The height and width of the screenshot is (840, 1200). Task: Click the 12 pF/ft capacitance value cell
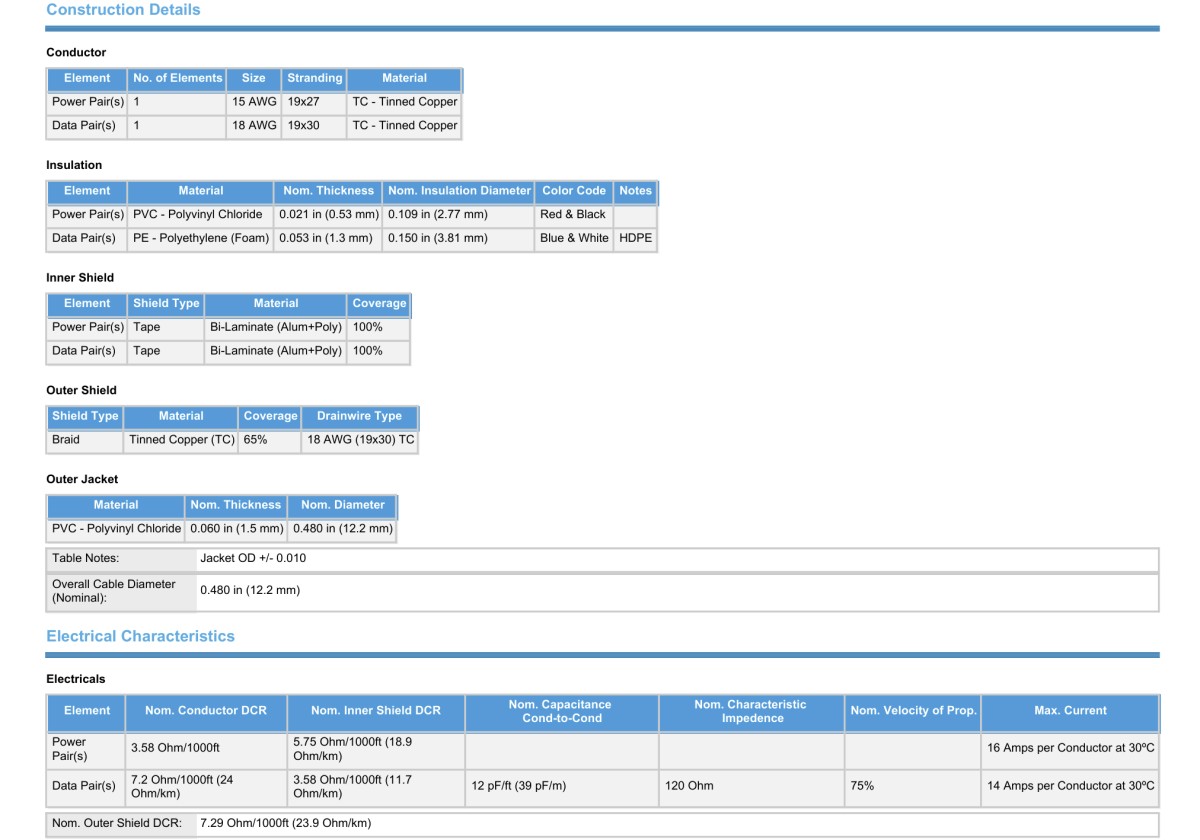point(518,786)
